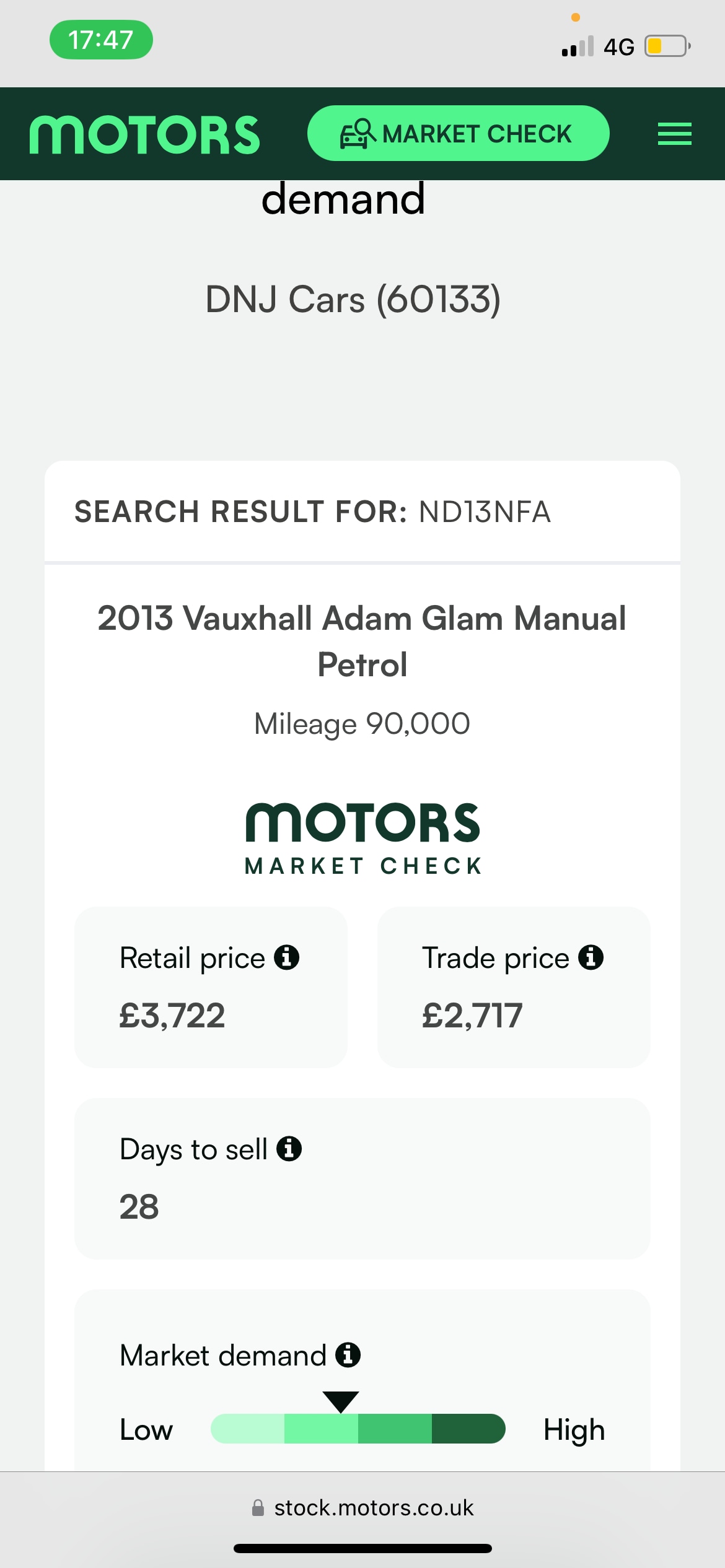
Task: Tap the padlock icon beside the URL
Action: click(x=258, y=1507)
